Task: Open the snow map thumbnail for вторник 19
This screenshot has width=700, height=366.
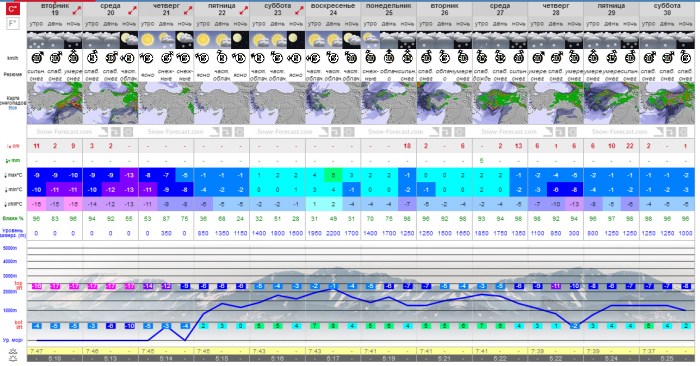Action: (x=55, y=103)
